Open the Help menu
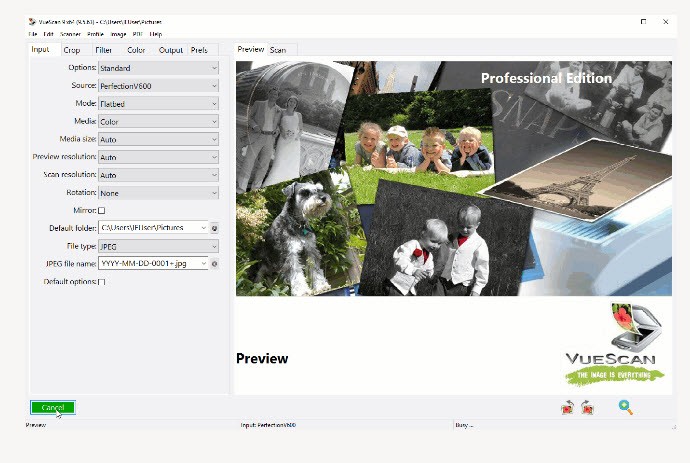 (156, 34)
